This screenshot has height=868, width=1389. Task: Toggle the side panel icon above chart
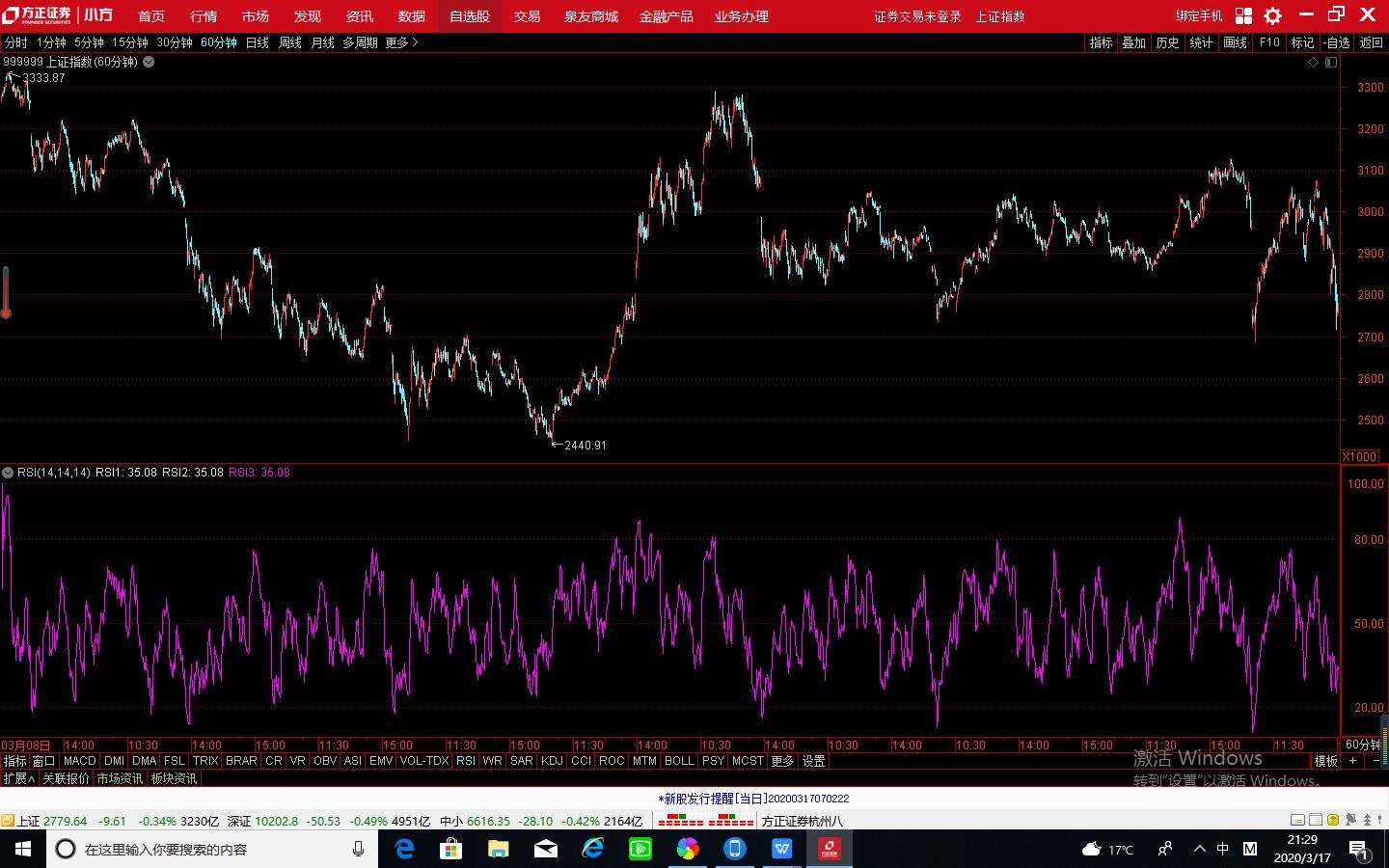pos(1331,62)
